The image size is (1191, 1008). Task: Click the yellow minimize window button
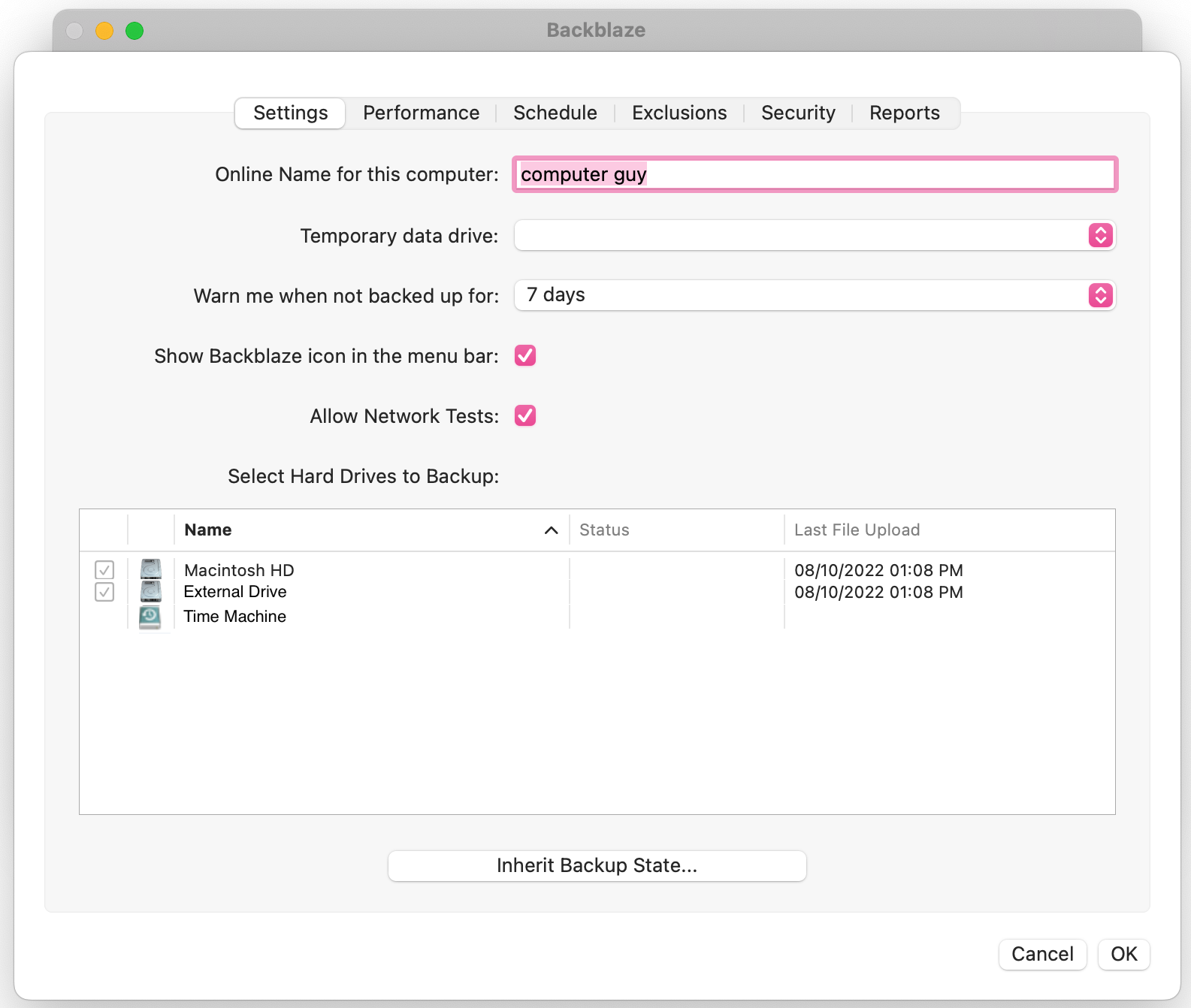104,31
